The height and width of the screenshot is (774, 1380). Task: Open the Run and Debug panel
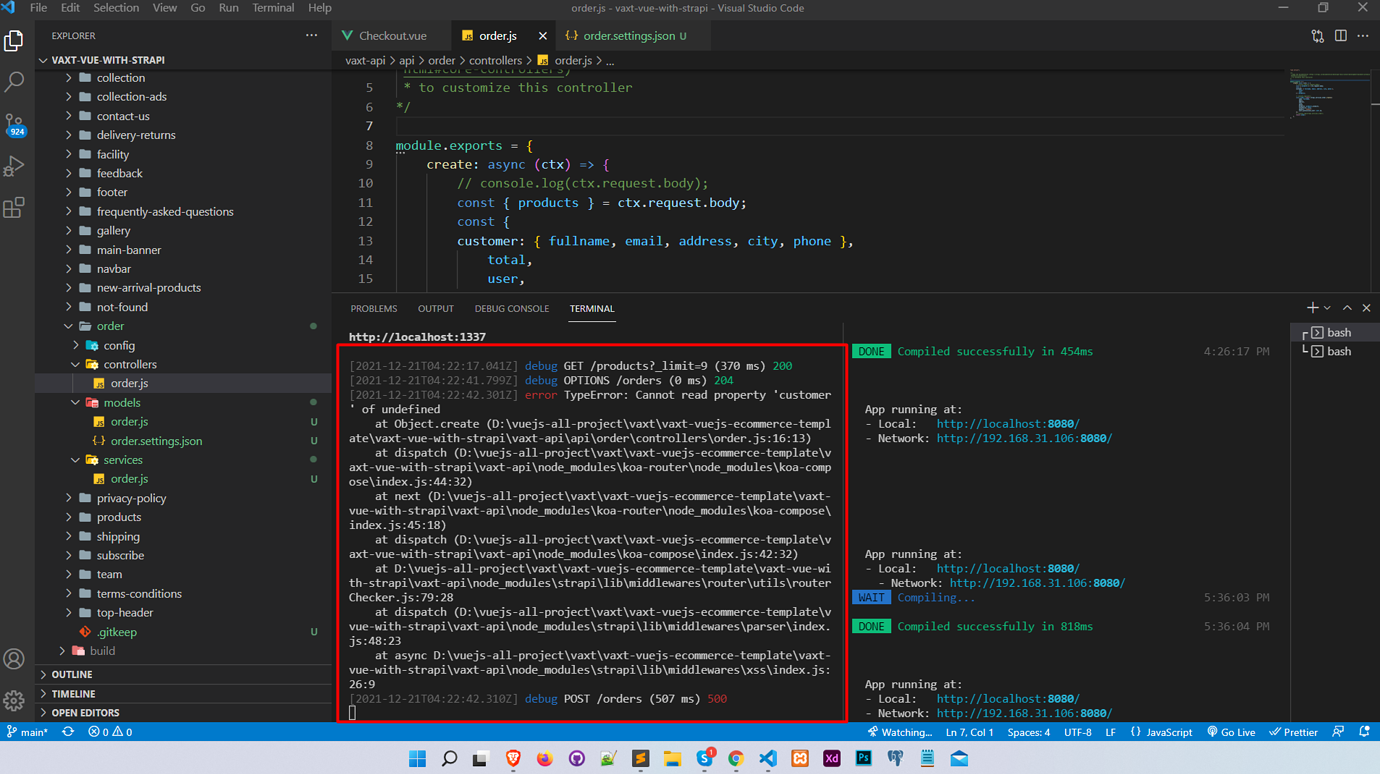tap(14, 166)
